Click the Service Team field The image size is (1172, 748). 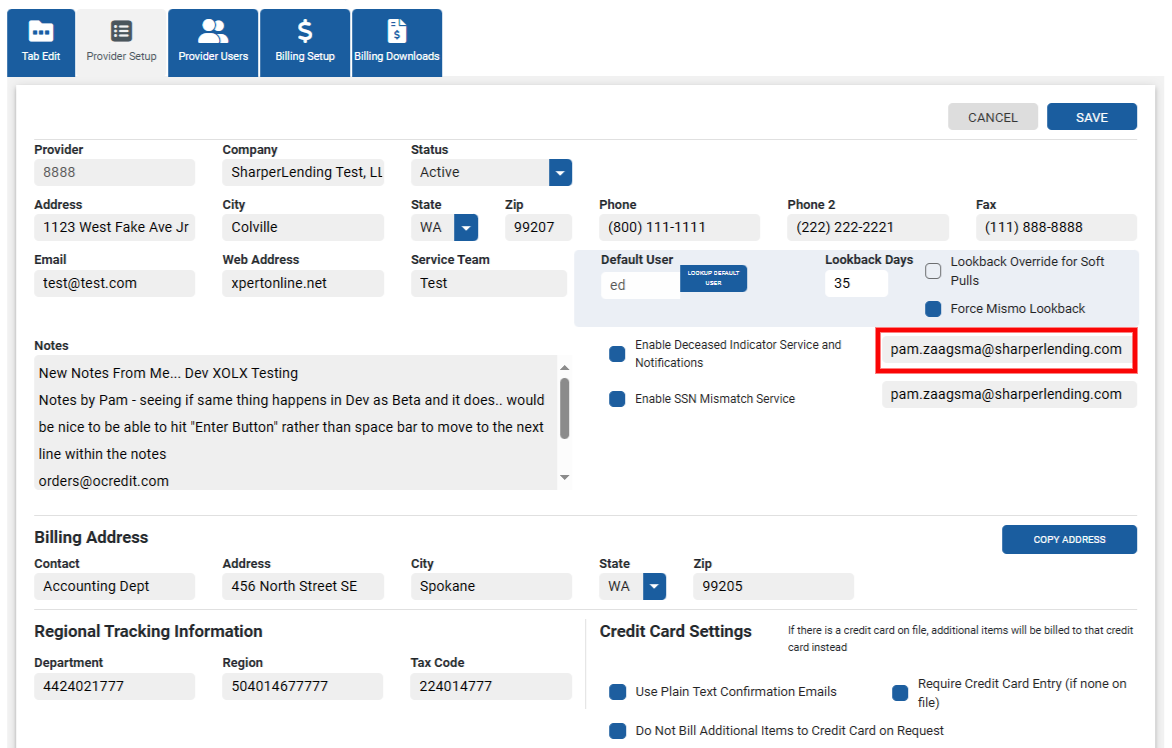pyautogui.click(x=489, y=283)
